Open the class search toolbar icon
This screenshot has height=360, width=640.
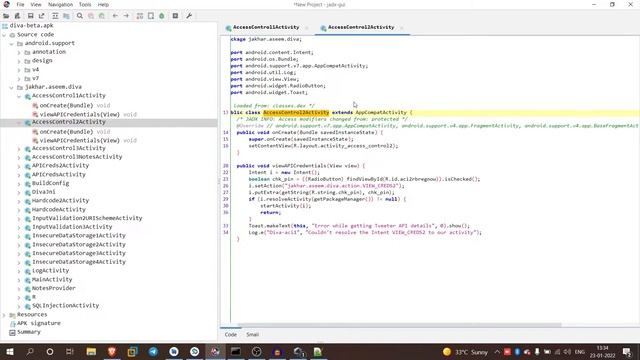pyautogui.click(x=91, y=16)
